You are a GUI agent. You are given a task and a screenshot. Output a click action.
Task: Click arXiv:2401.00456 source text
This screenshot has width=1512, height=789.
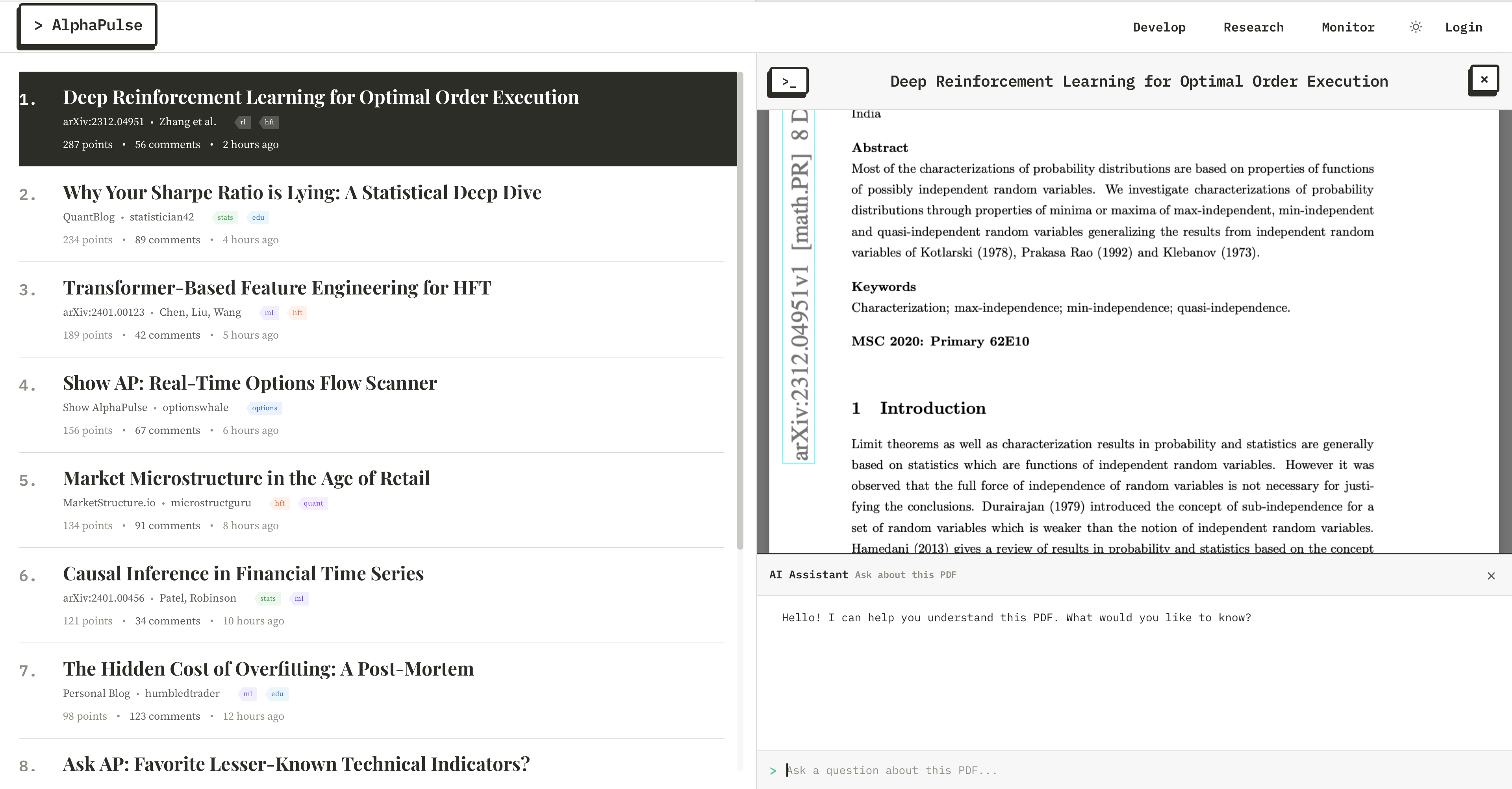[x=103, y=598]
